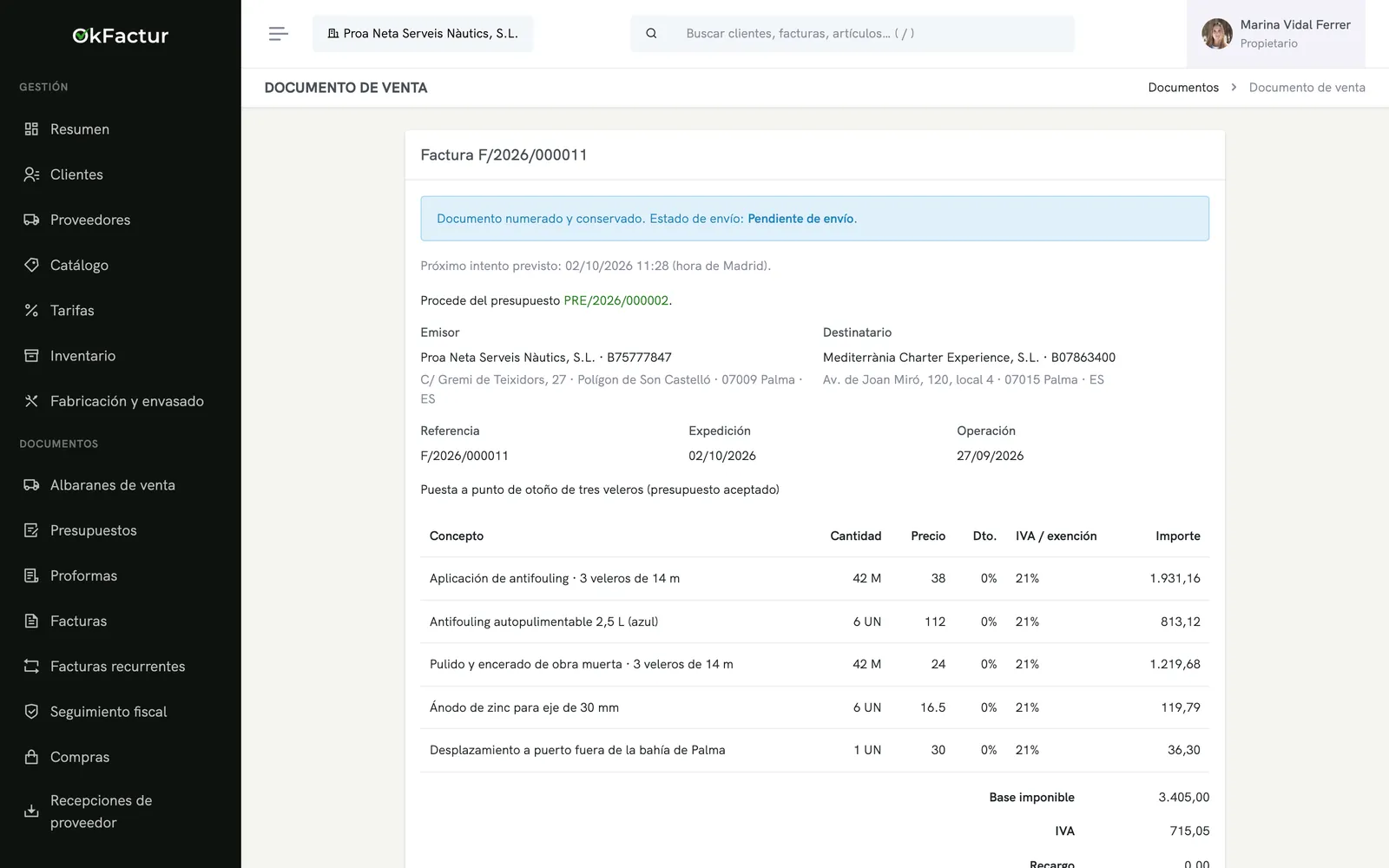
Task: Click the Aplicación de antifouling line concept
Action: coord(555,578)
